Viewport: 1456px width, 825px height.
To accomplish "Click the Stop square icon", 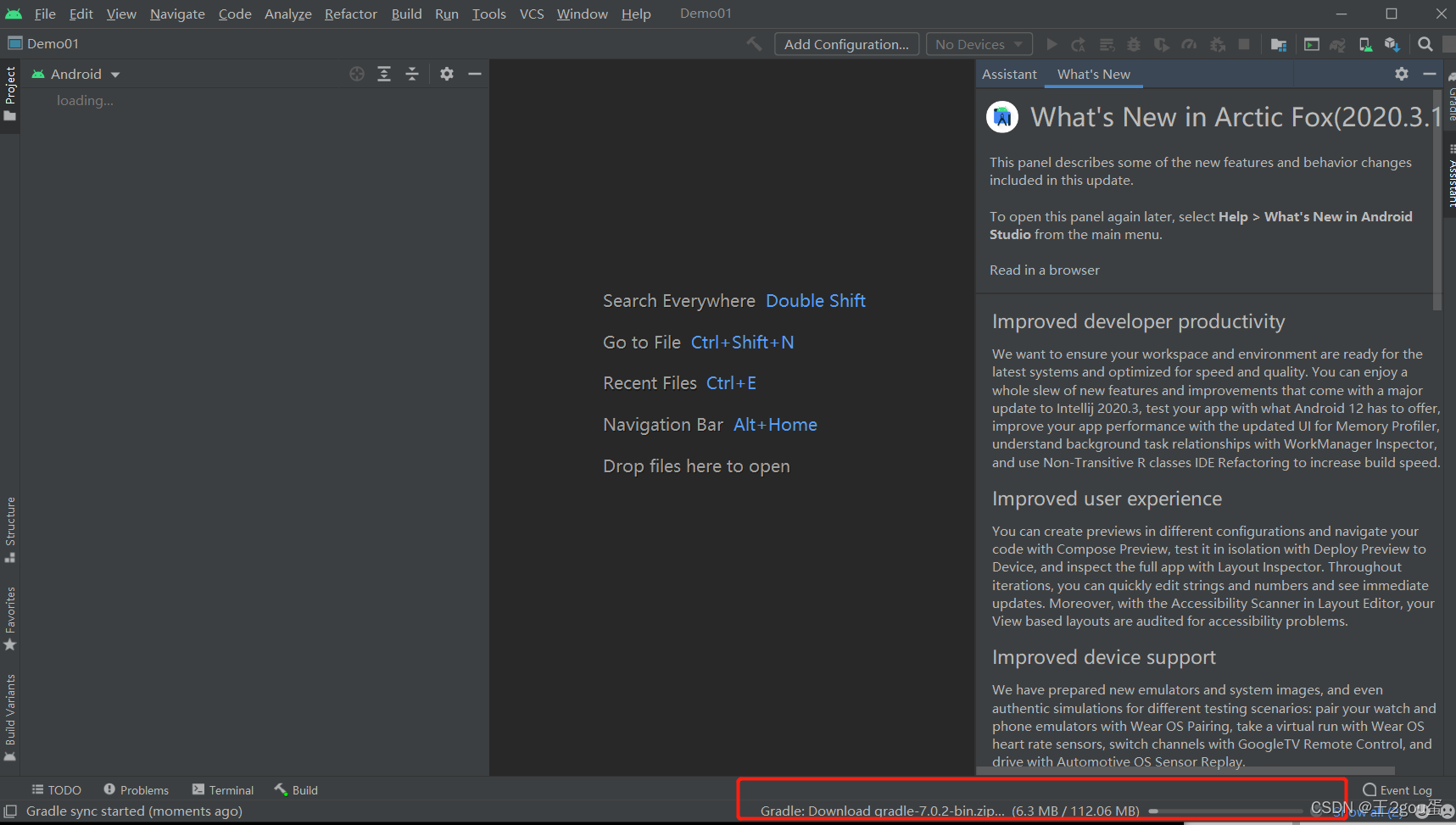I will (x=1244, y=44).
